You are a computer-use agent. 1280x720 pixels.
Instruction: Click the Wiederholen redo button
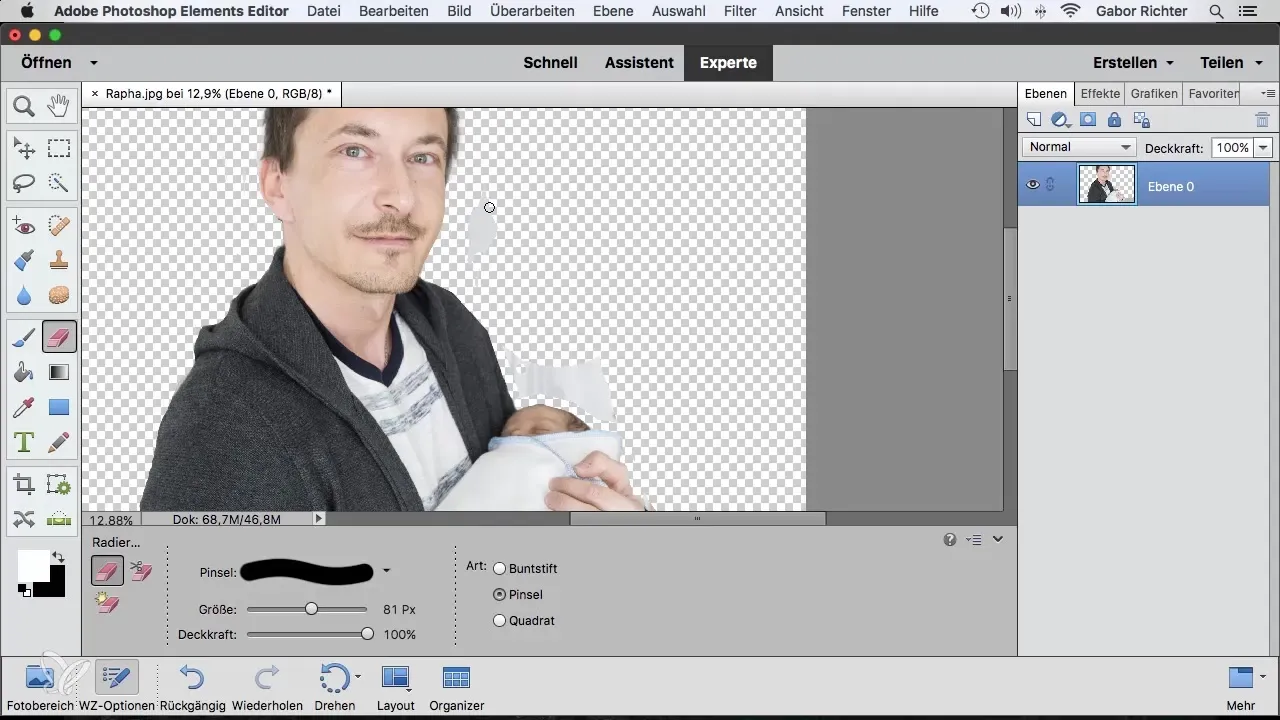(x=267, y=686)
